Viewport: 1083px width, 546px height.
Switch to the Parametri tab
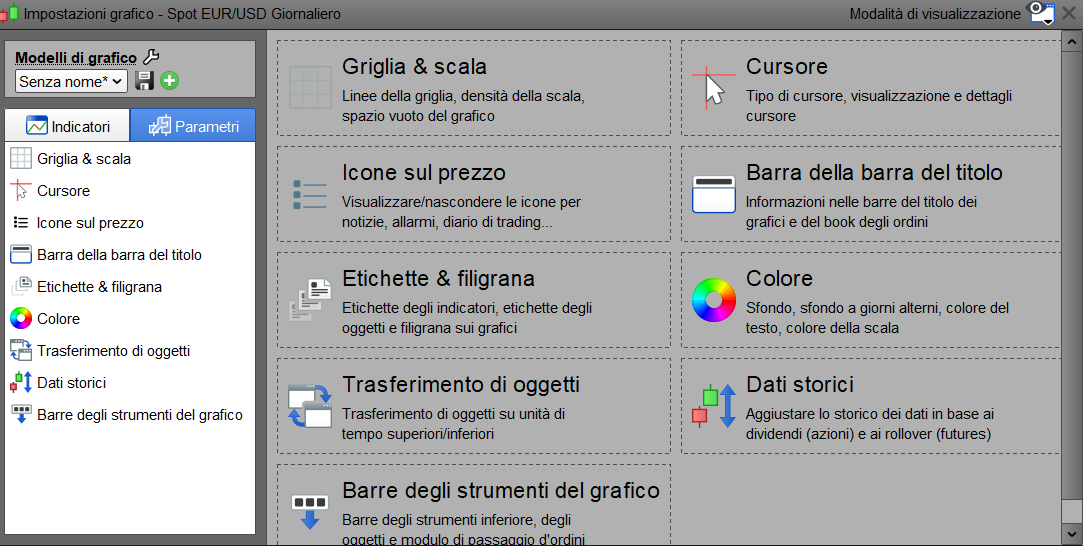193,126
